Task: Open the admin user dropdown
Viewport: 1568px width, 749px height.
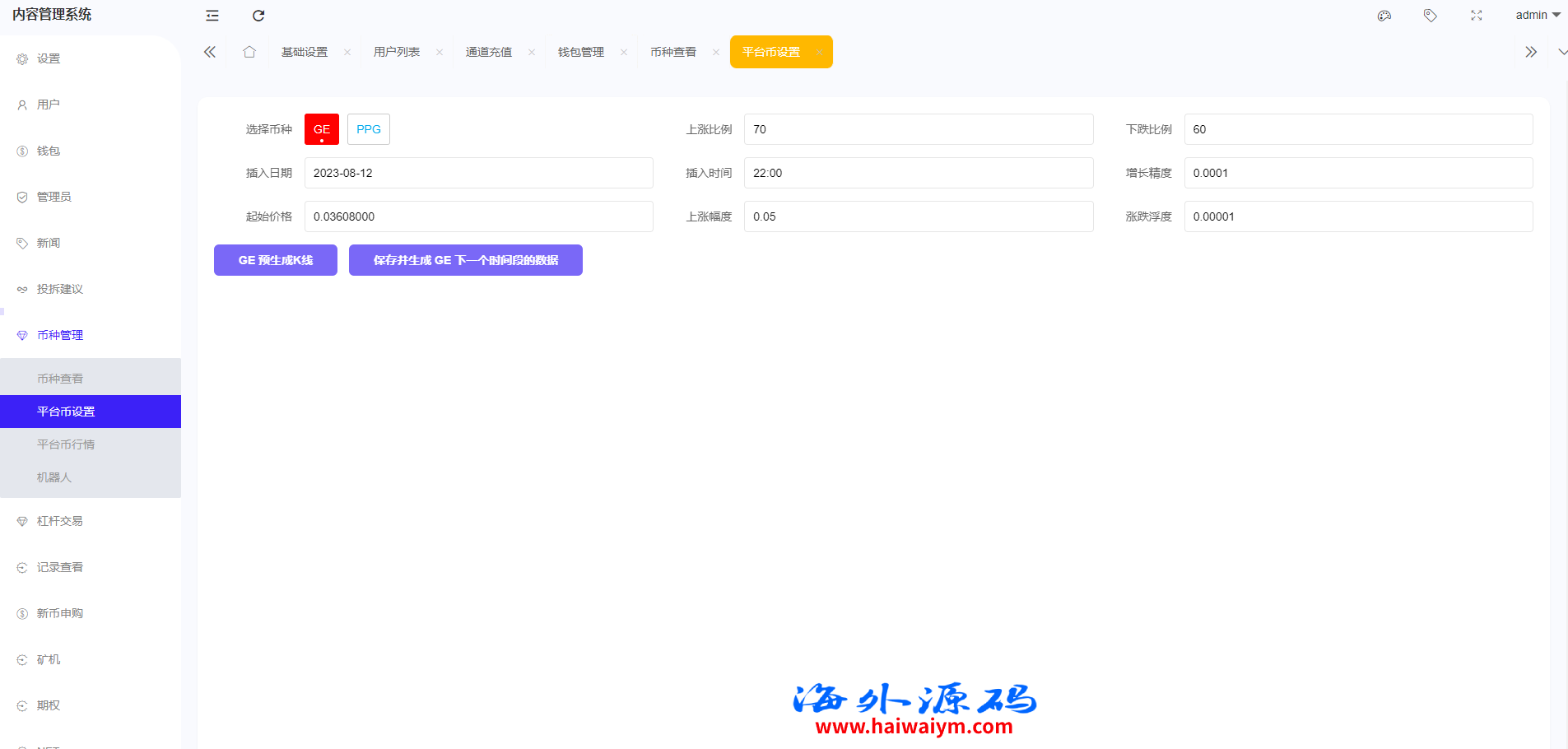Action: (x=1538, y=15)
